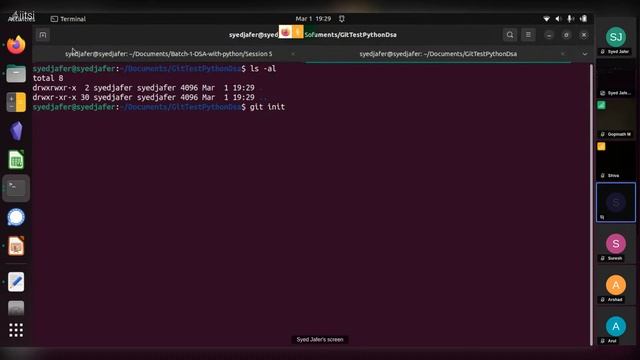Select the Terminal icon in dock
The image size is (640, 360).
(16, 188)
